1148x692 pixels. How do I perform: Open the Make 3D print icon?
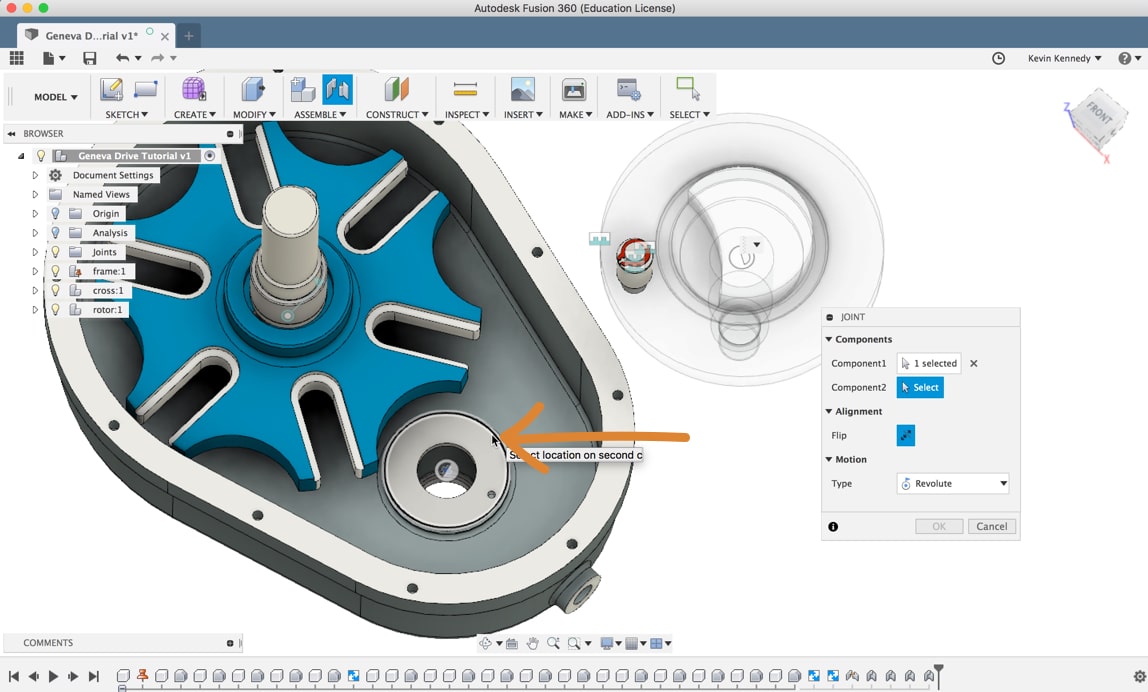tap(573, 89)
